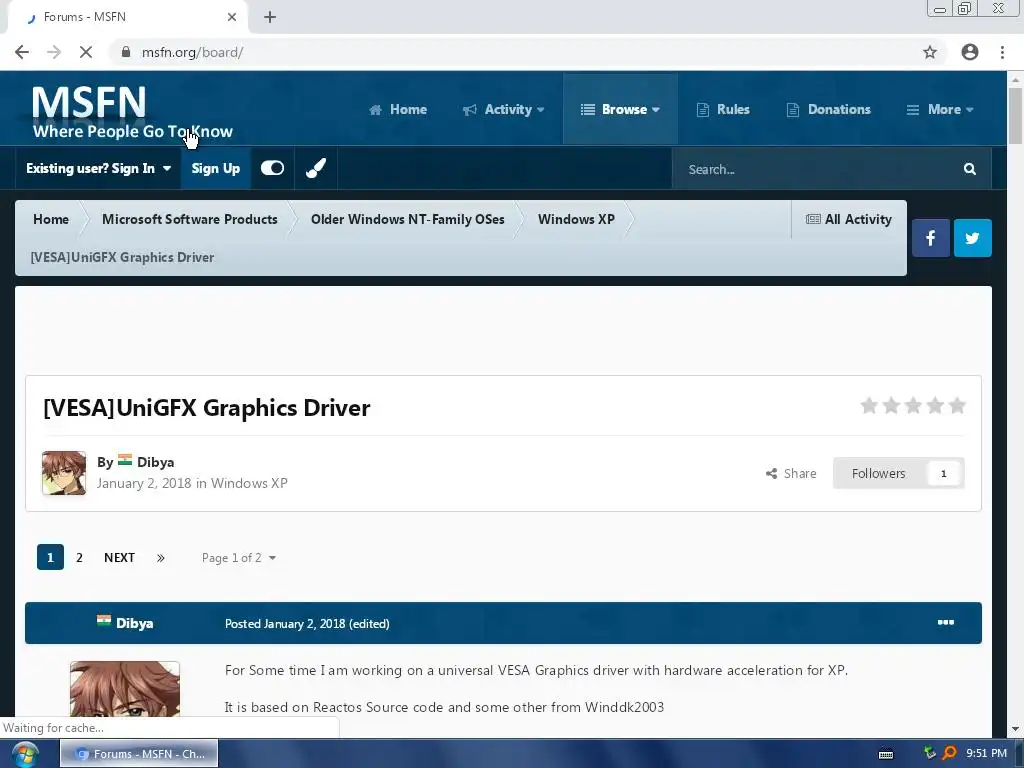Image resolution: width=1024 pixels, height=768 pixels.
Task: Click Home in the breadcrumb trail
Action: point(51,219)
